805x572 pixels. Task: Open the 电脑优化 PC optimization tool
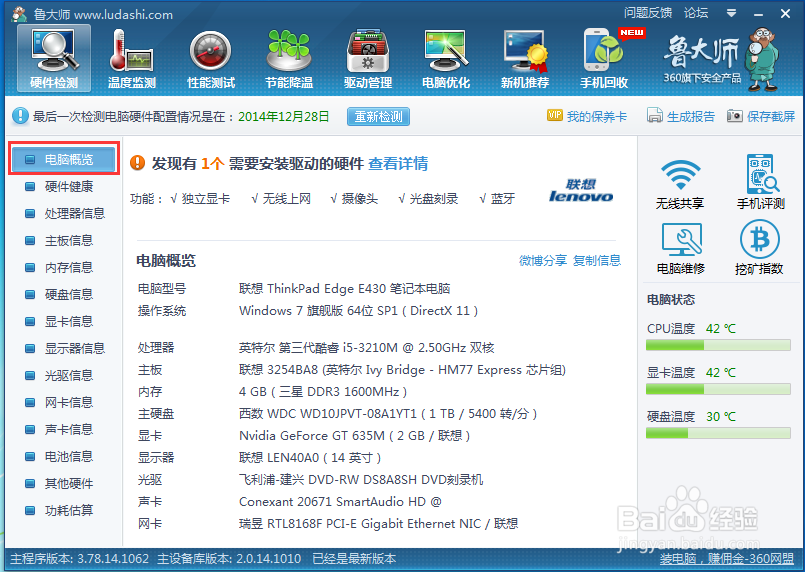446,59
